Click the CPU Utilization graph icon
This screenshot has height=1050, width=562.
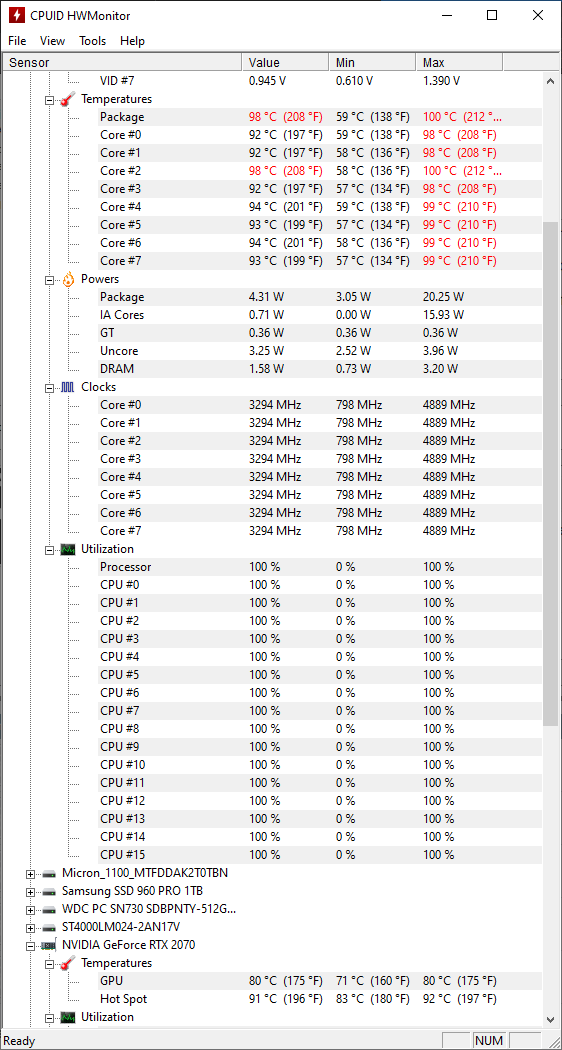pyautogui.click(x=68, y=549)
